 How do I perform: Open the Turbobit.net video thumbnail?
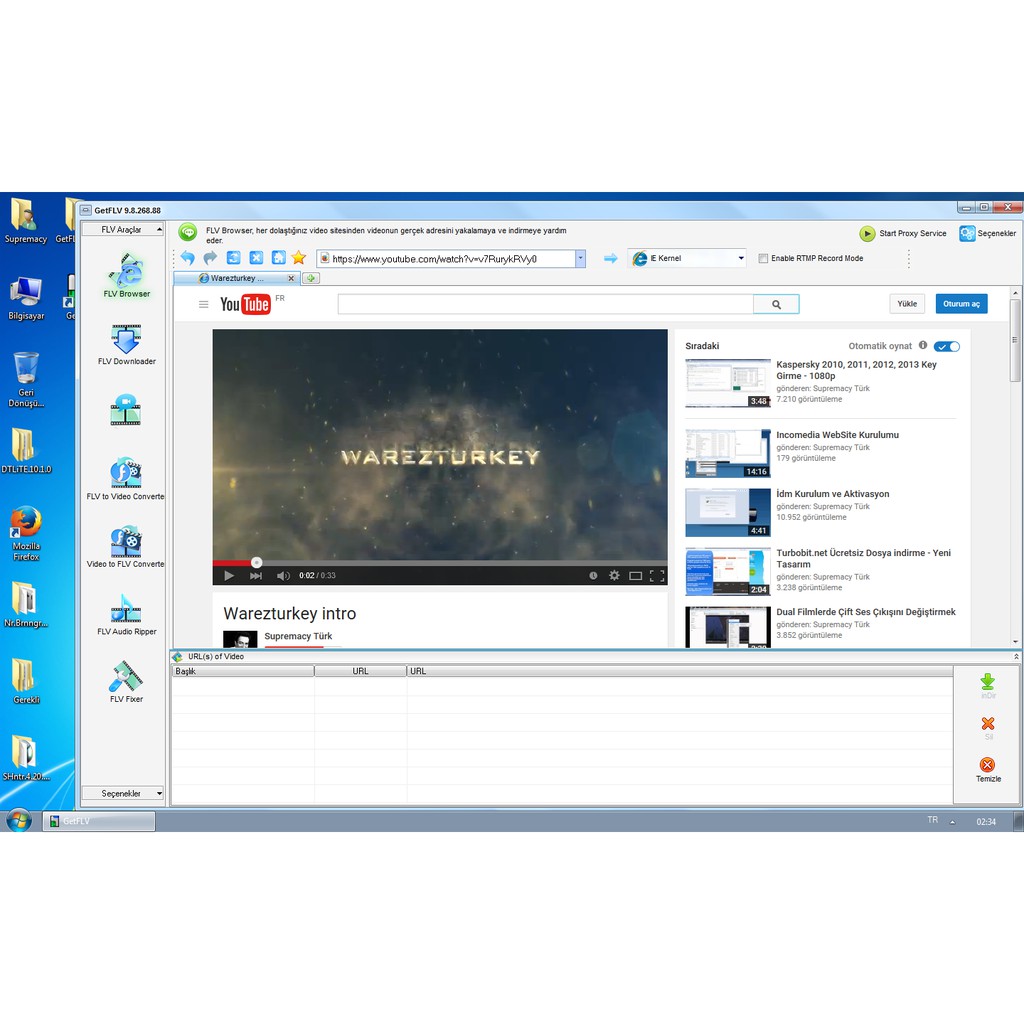pos(728,571)
